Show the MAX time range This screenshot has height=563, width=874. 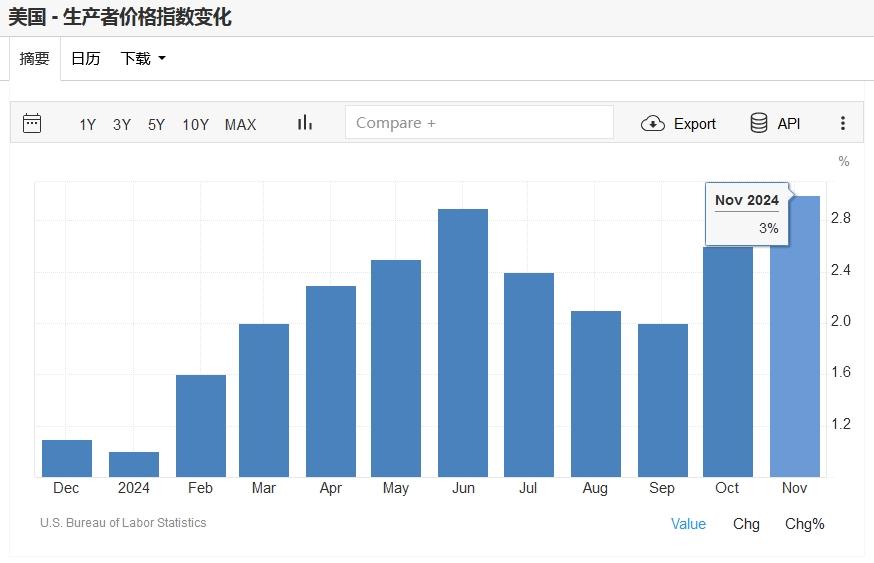[x=240, y=124]
